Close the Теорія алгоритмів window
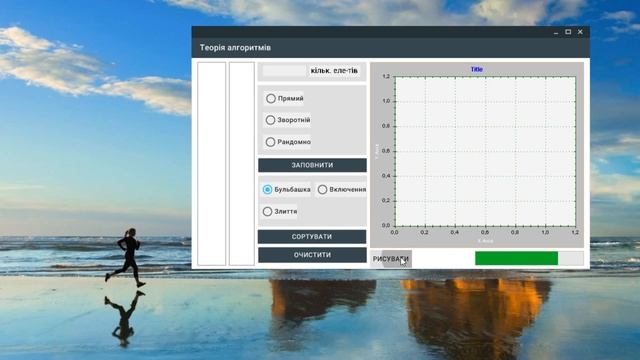Image resolution: width=640 pixels, height=360 pixels. (x=580, y=32)
